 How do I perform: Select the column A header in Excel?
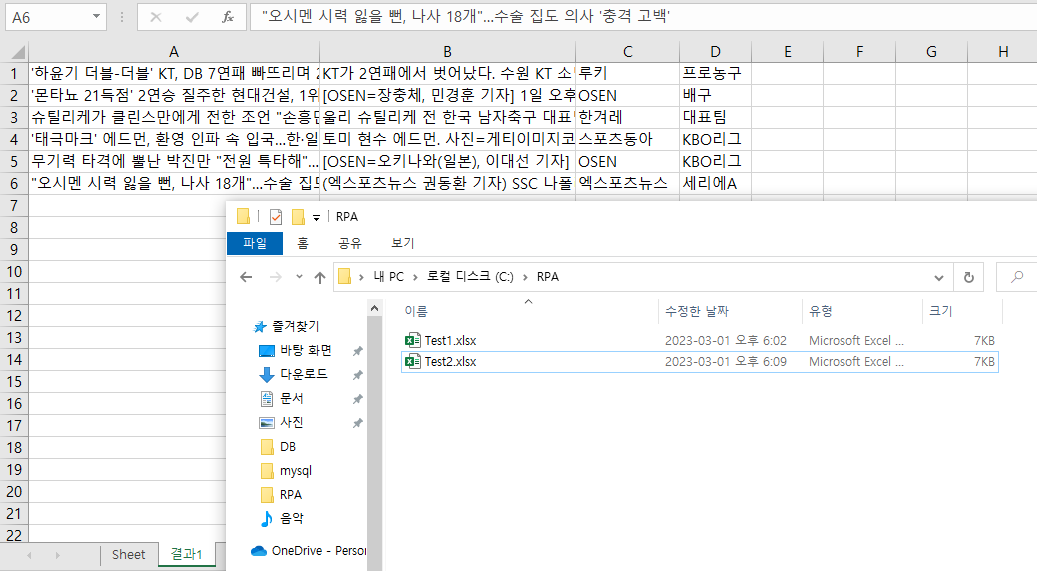174,52
